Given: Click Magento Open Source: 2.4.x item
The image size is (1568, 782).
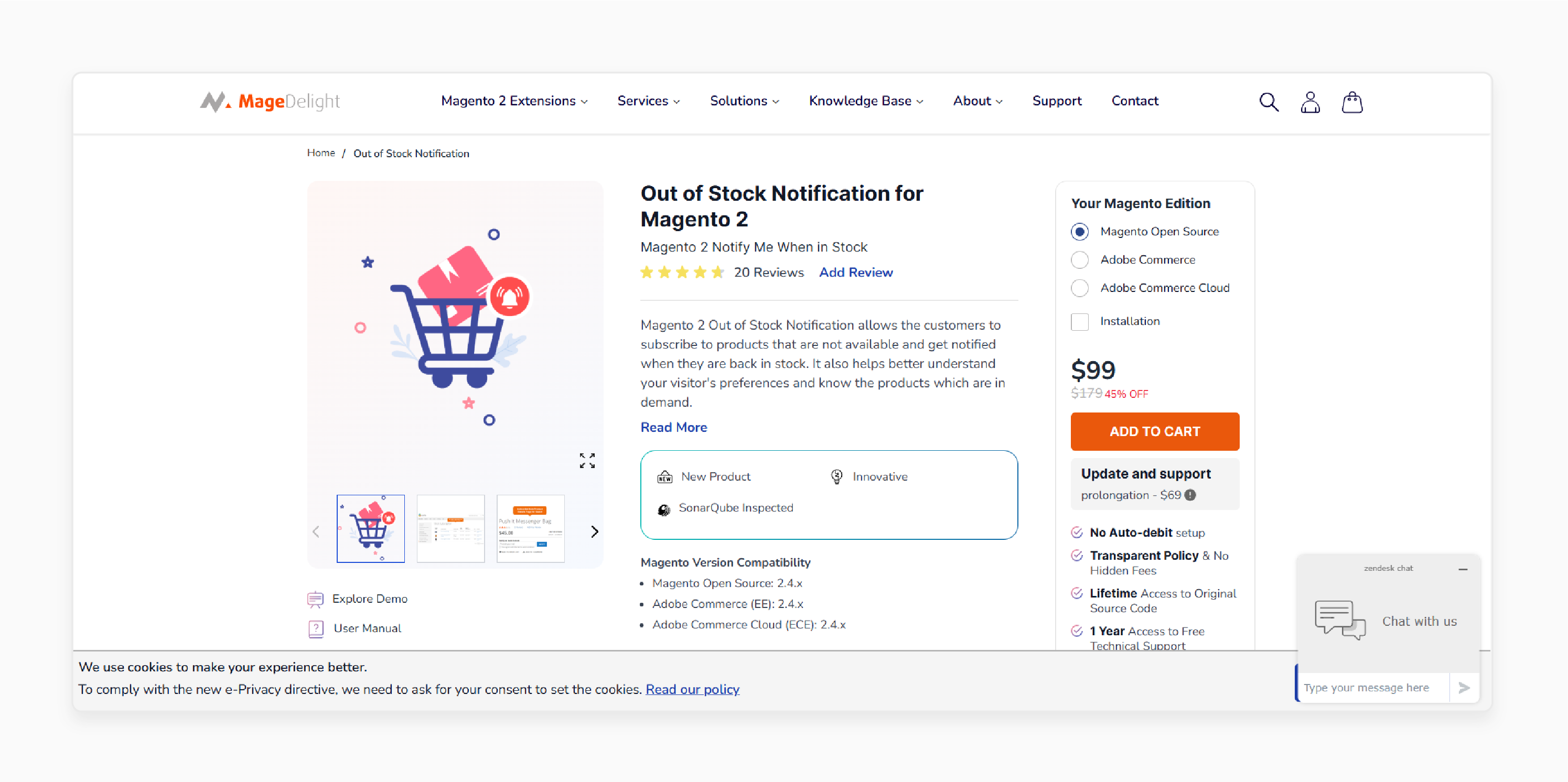Looking at the screenshot, I should [x=727, y=583].
